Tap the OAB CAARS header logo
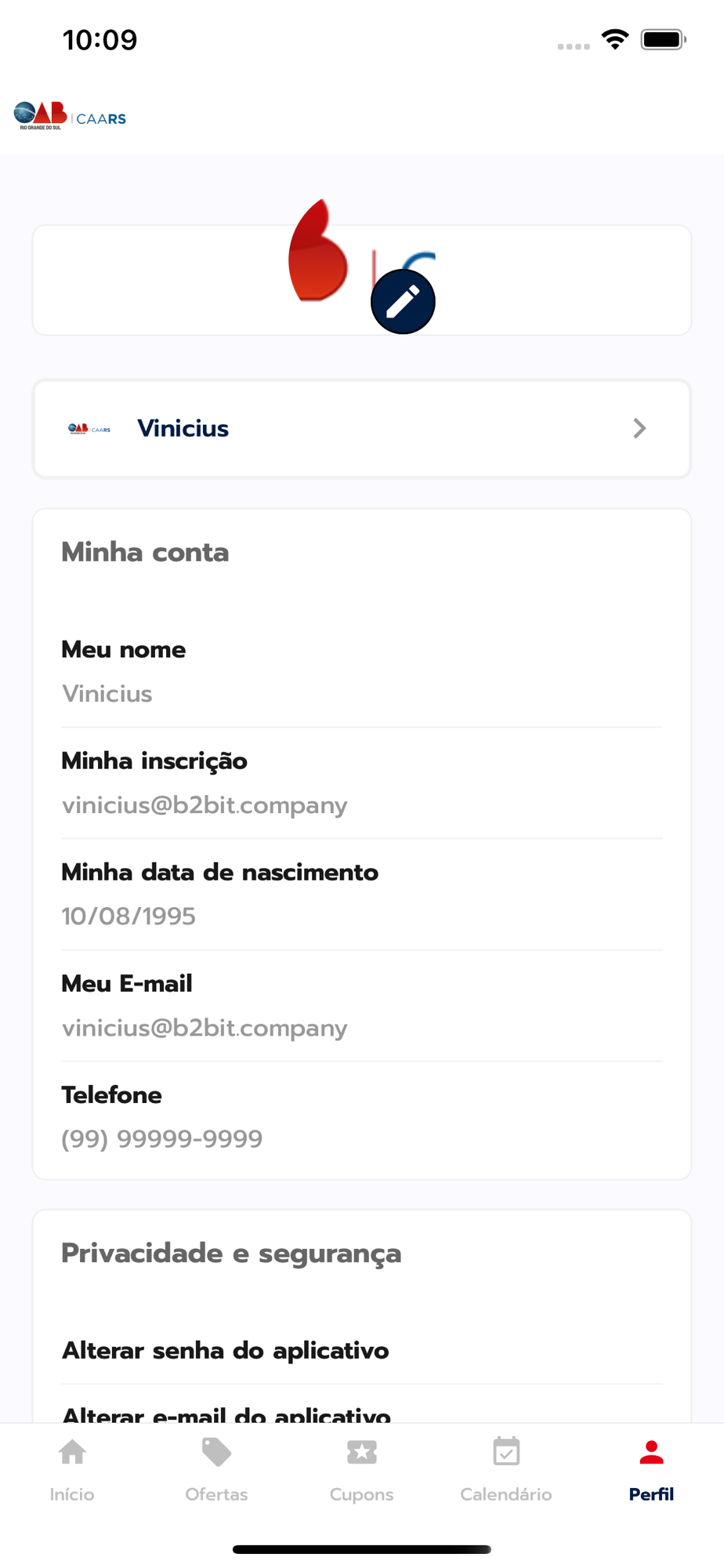This screenshot has width=724, height=1568. click(70, 116)
